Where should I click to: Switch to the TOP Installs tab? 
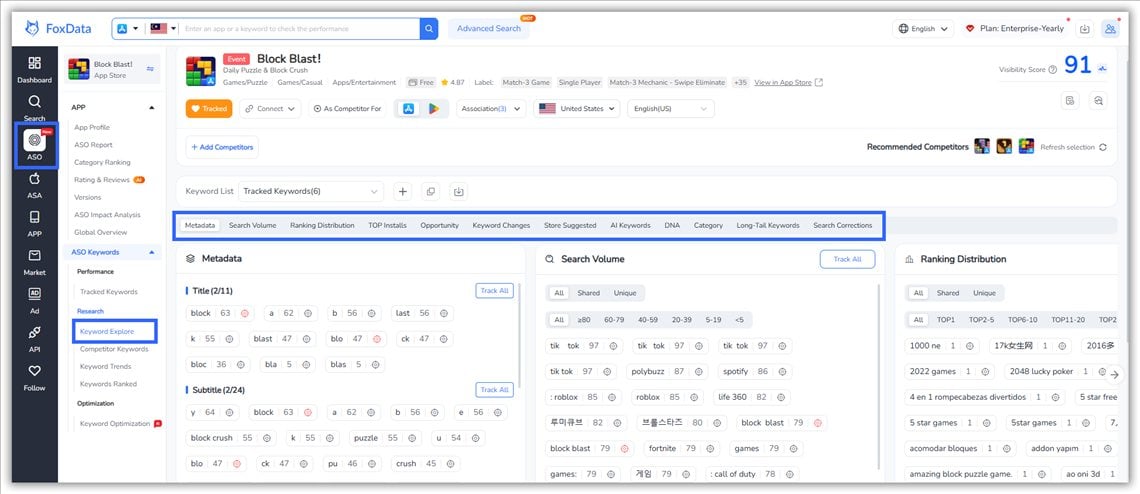pos(388,226)
